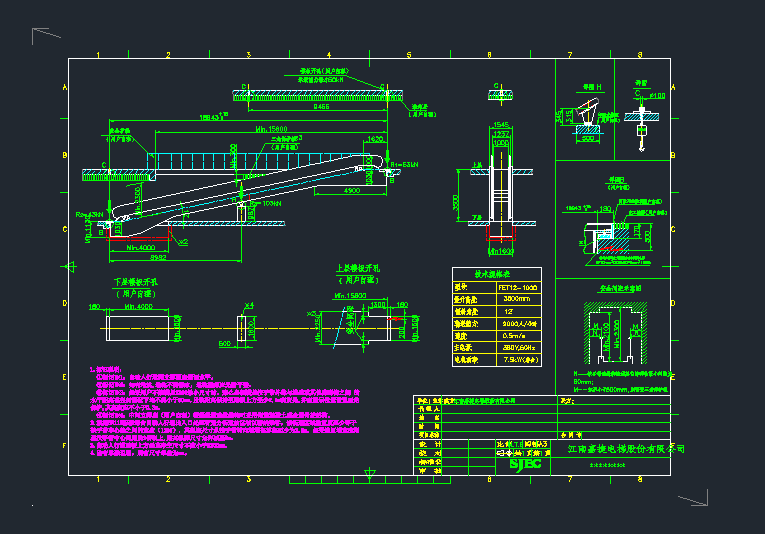
Task: Select the 0.5m/s speed value in table
Action: 519,334
